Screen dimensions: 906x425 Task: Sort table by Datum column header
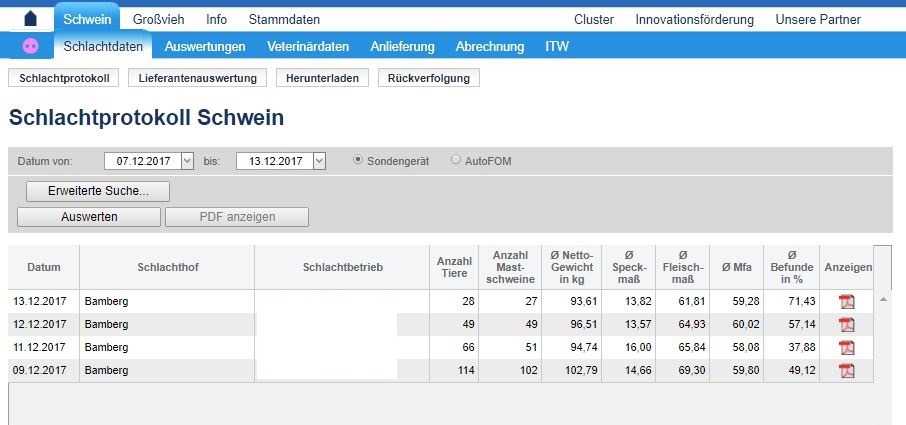coord(44,267)
